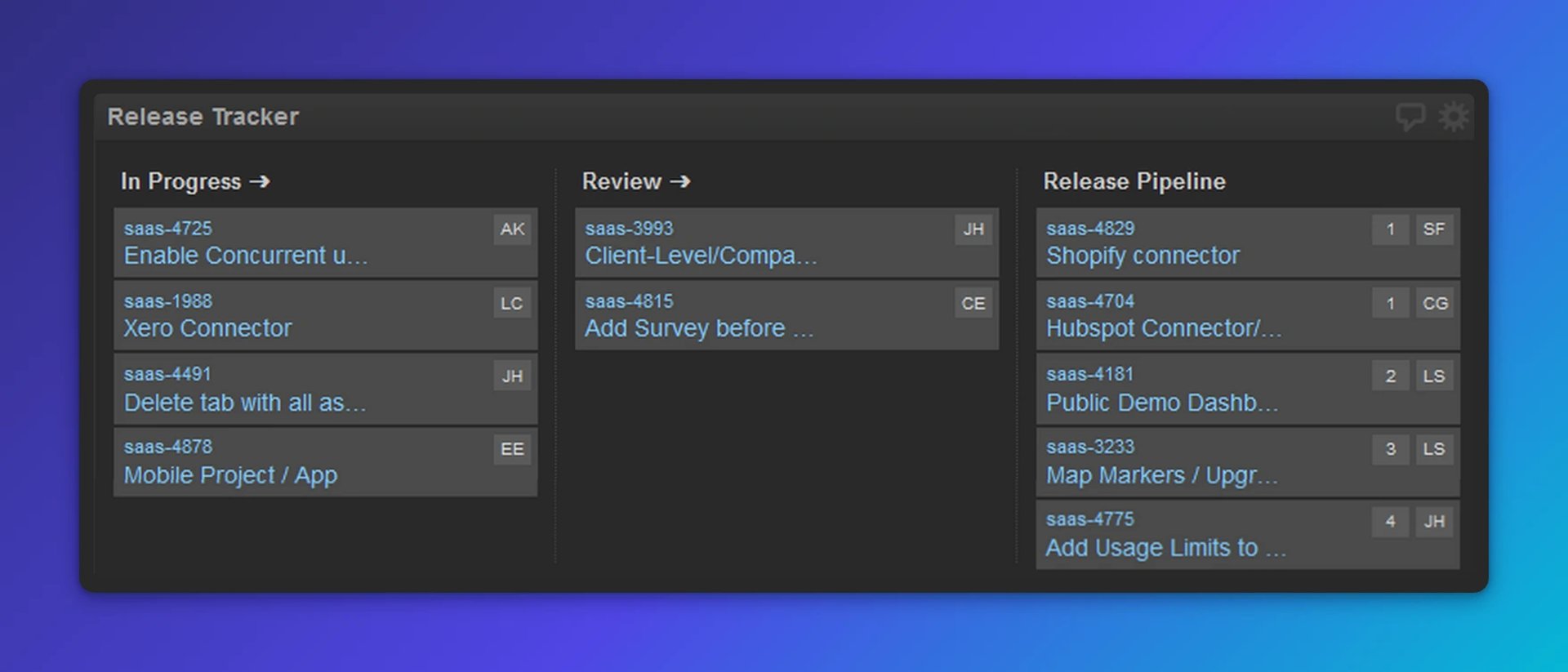The image size is (1568, 672).
Task: Click the priority 1 badge on saas-4704
Action: [1391, 304]
